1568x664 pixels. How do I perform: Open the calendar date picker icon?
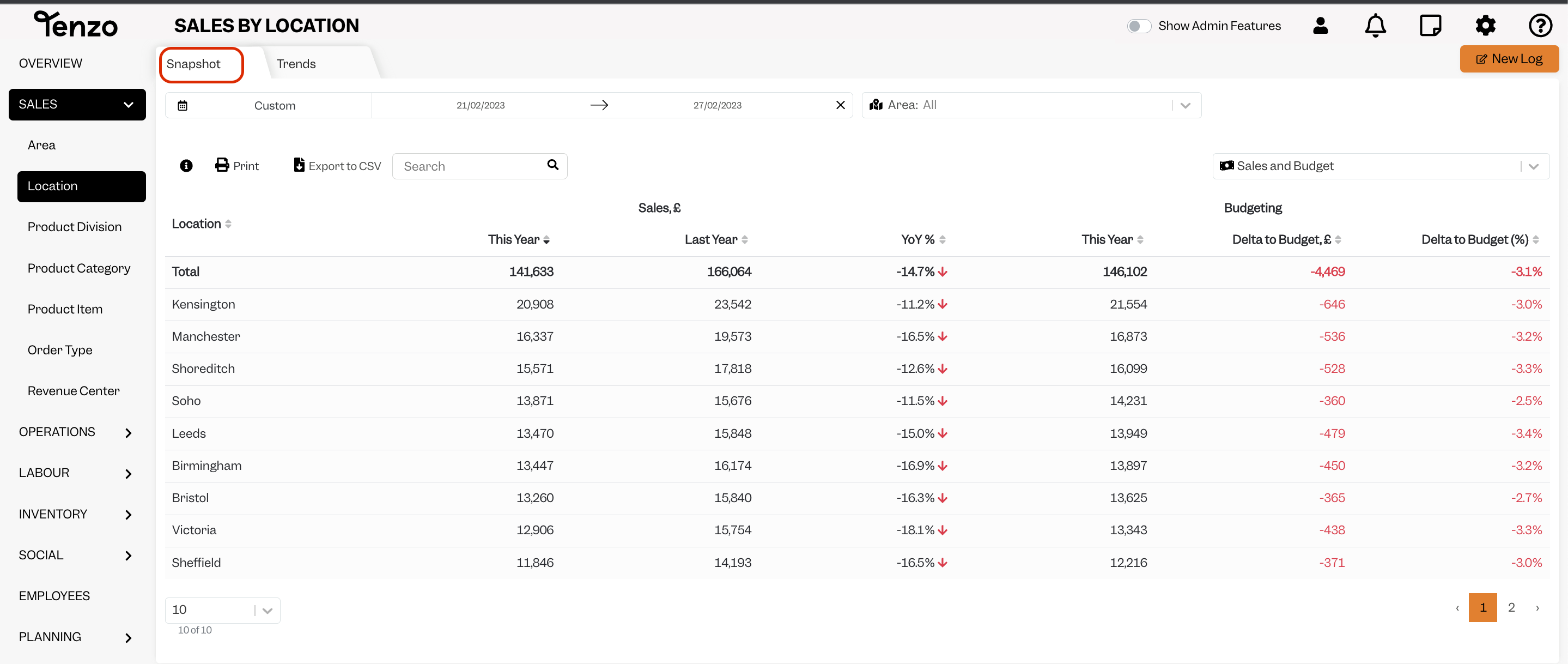click(x=182, y=105)
